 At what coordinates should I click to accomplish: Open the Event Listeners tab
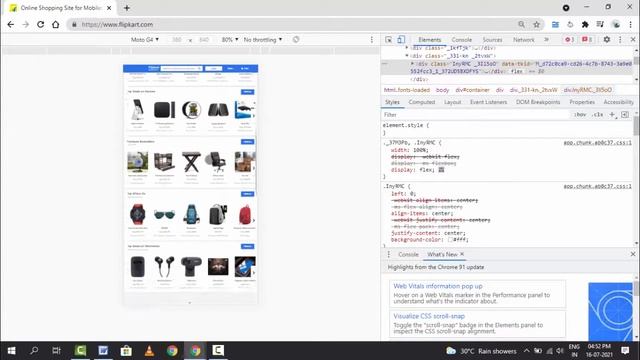coord(488,102)
